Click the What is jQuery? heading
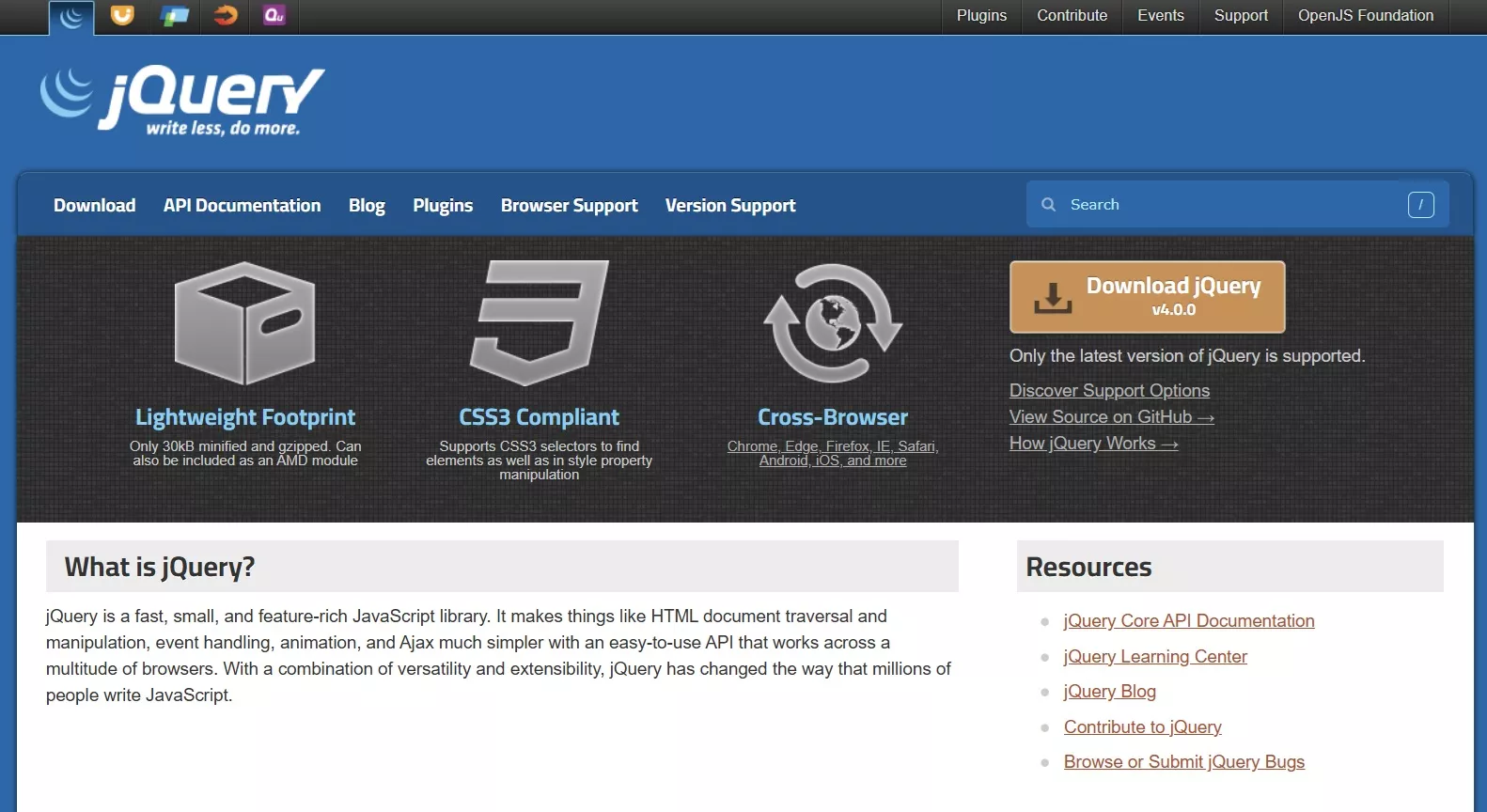The height and width of the screenshot is (812, 1487). pyautogui.click(x=160, y=567)
